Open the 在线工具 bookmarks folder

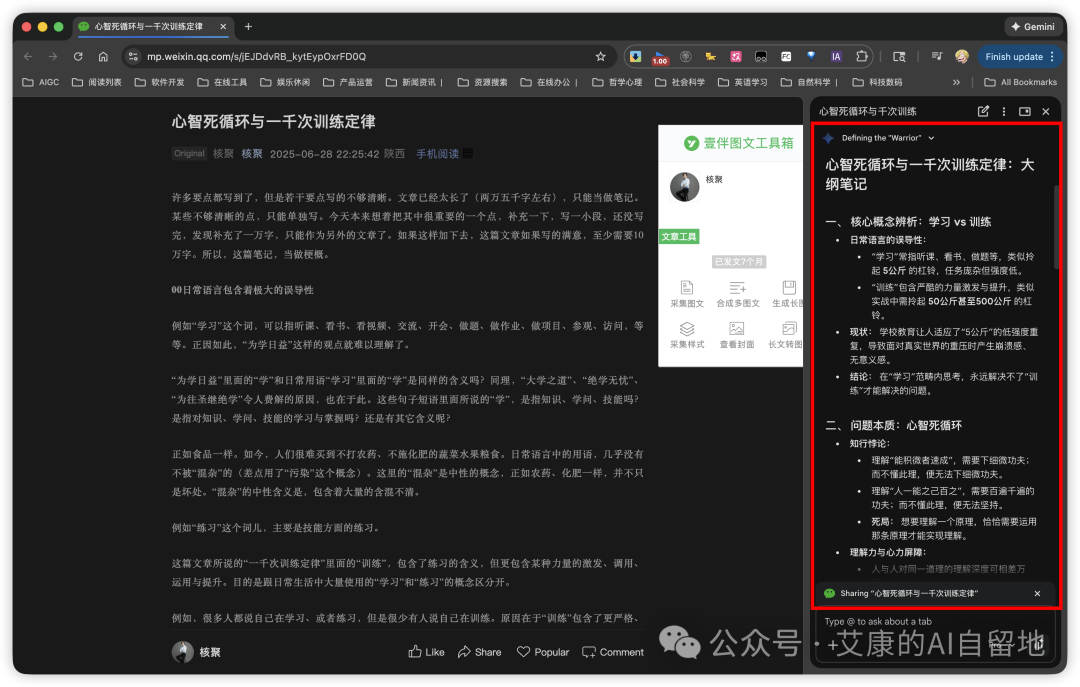click(222, 82)
